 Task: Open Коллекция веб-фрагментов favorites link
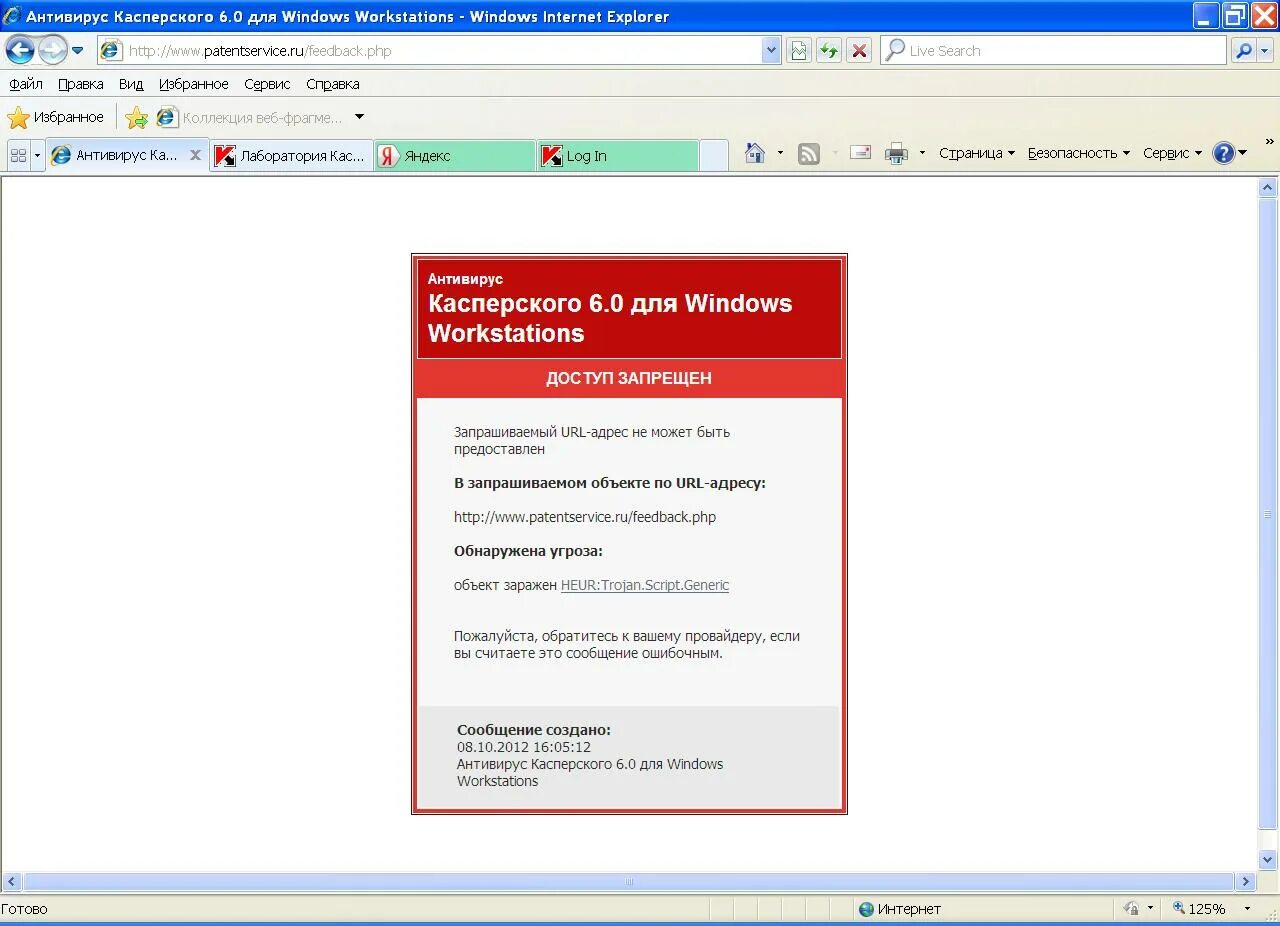click(x=250, y=118)
